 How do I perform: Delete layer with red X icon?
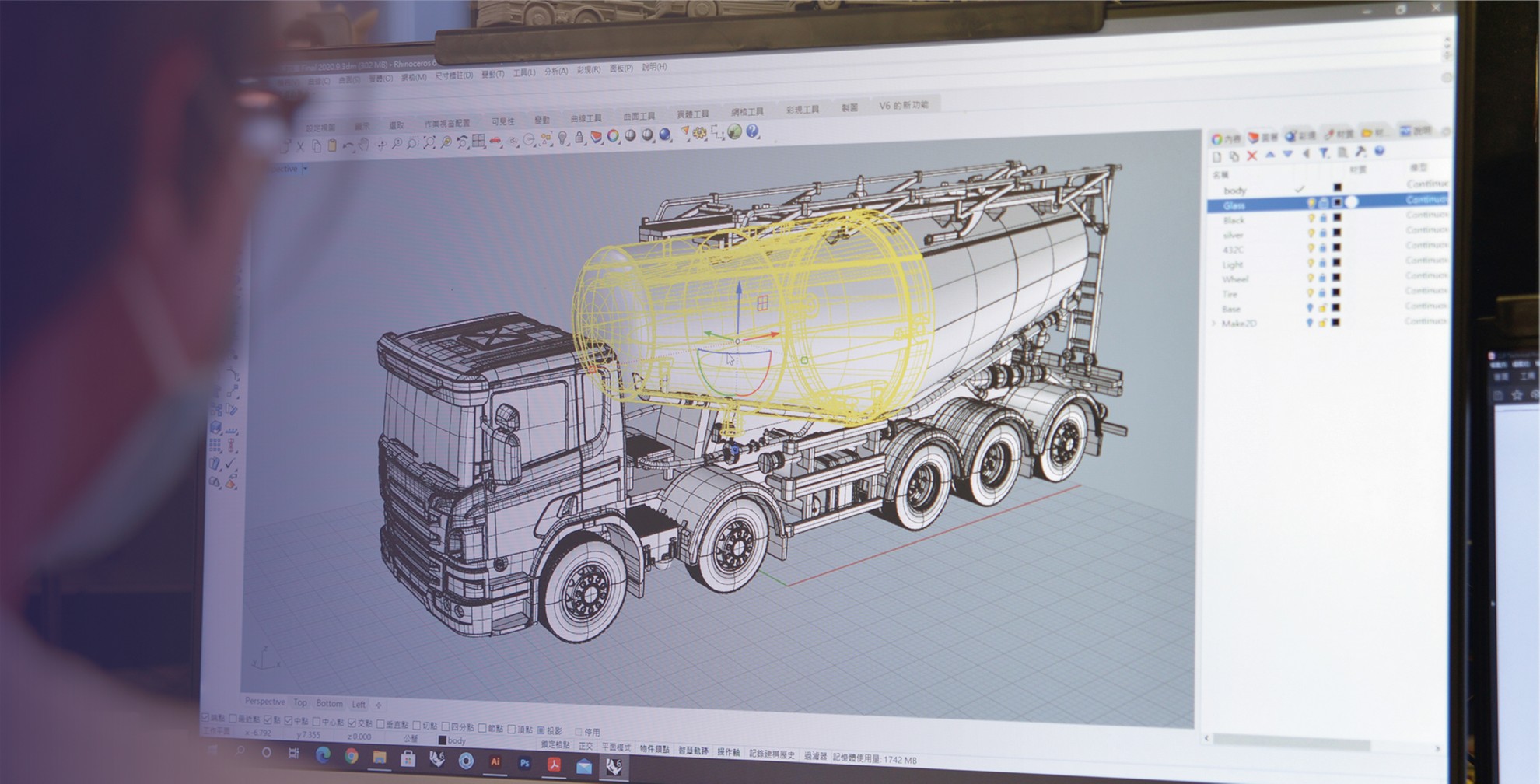(x=1251, y=156)
